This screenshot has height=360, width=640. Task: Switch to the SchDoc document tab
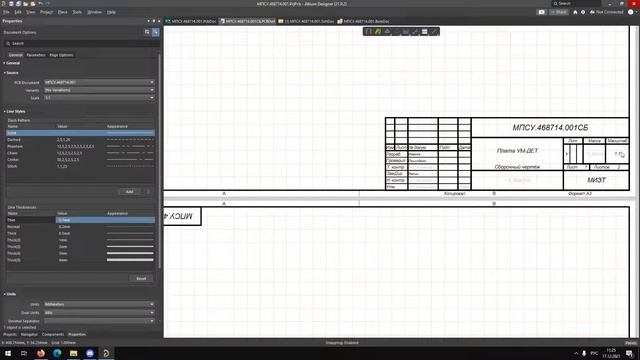306,21
